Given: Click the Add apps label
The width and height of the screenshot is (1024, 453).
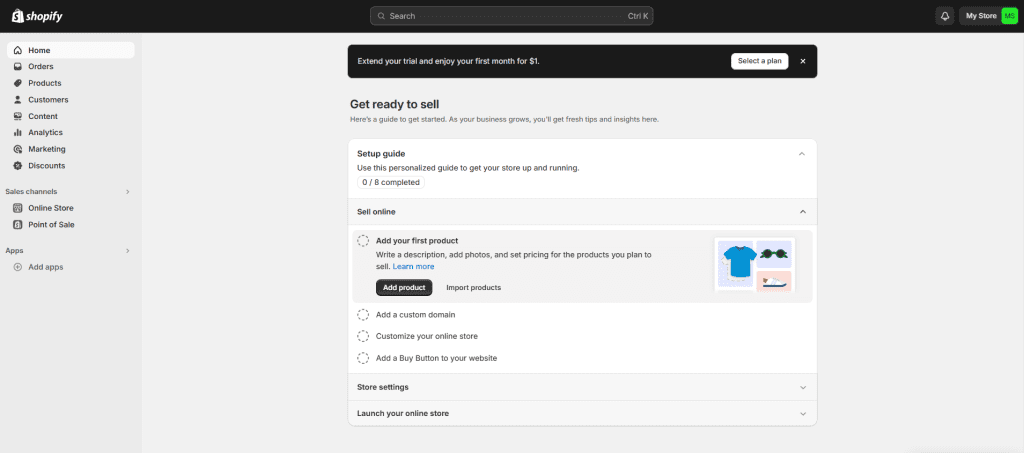Looking at the screenshot, I should click(x=46, y=267).
